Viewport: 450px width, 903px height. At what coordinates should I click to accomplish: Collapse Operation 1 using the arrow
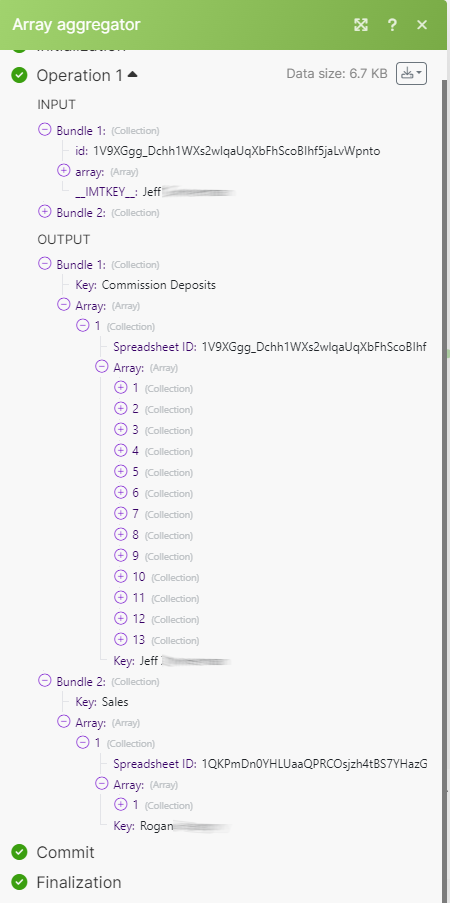click(x=133, y=74)
